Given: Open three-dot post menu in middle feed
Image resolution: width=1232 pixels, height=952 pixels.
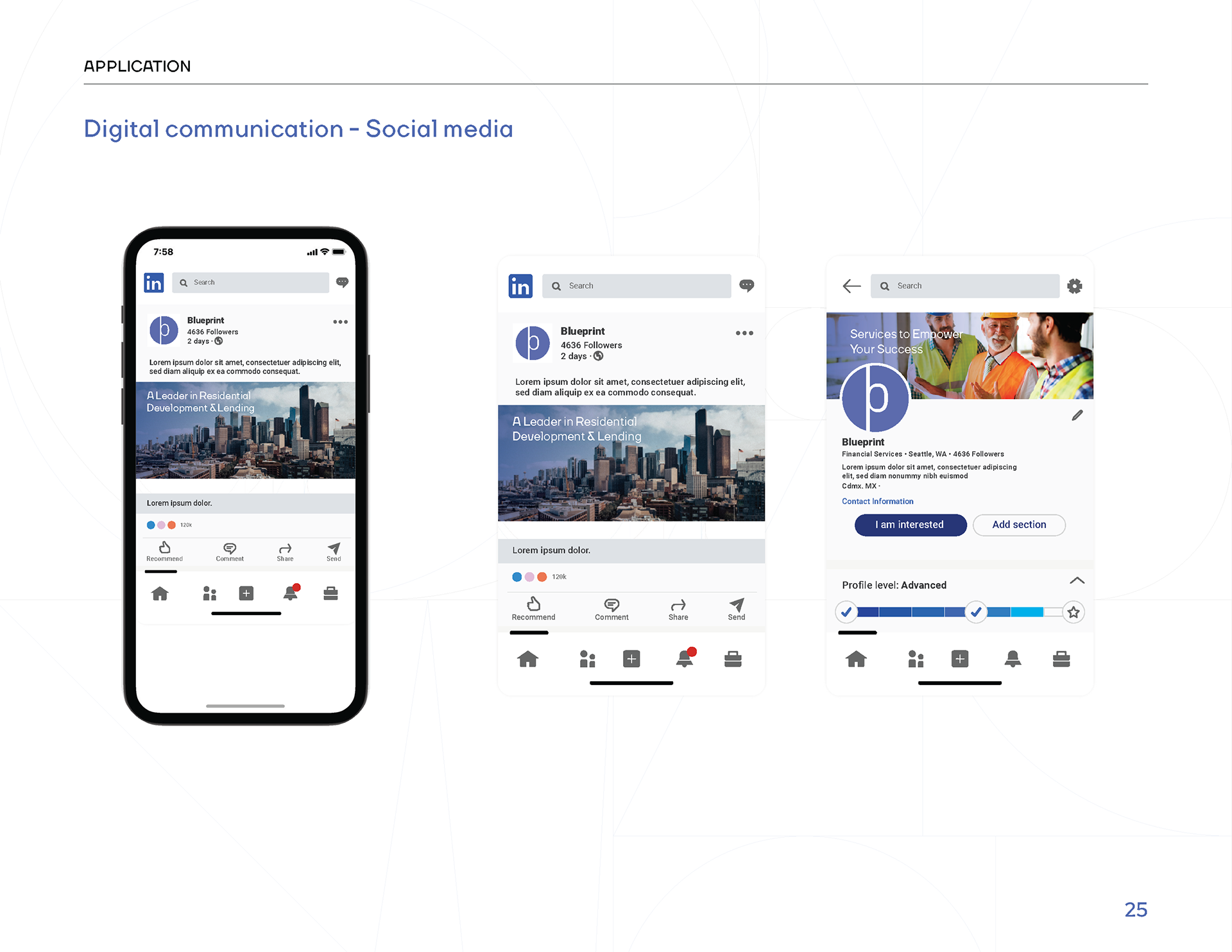Looking at the screenshot, I should (x=744, y=333).
